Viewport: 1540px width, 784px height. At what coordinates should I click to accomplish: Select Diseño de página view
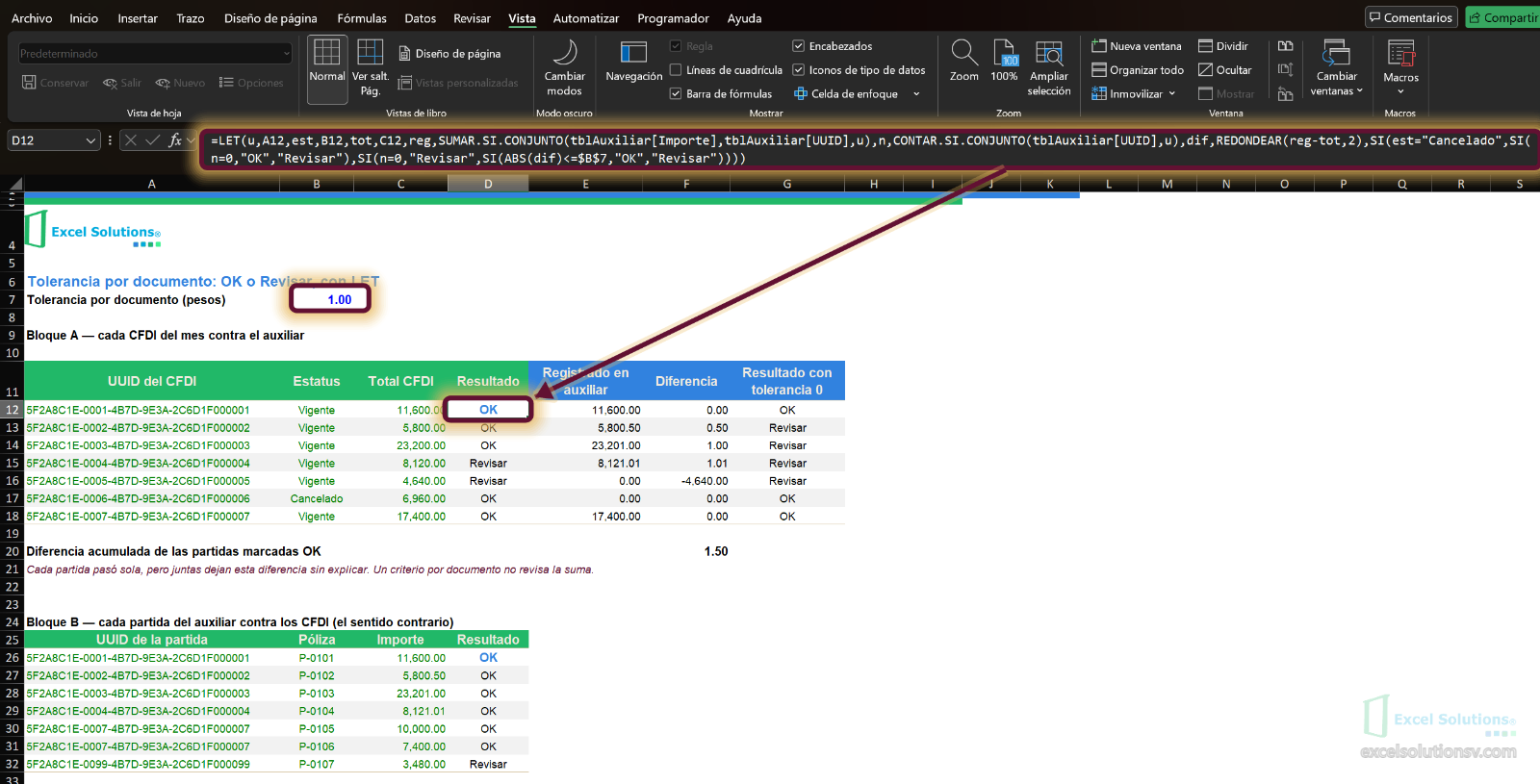click(x=449, y=54)
